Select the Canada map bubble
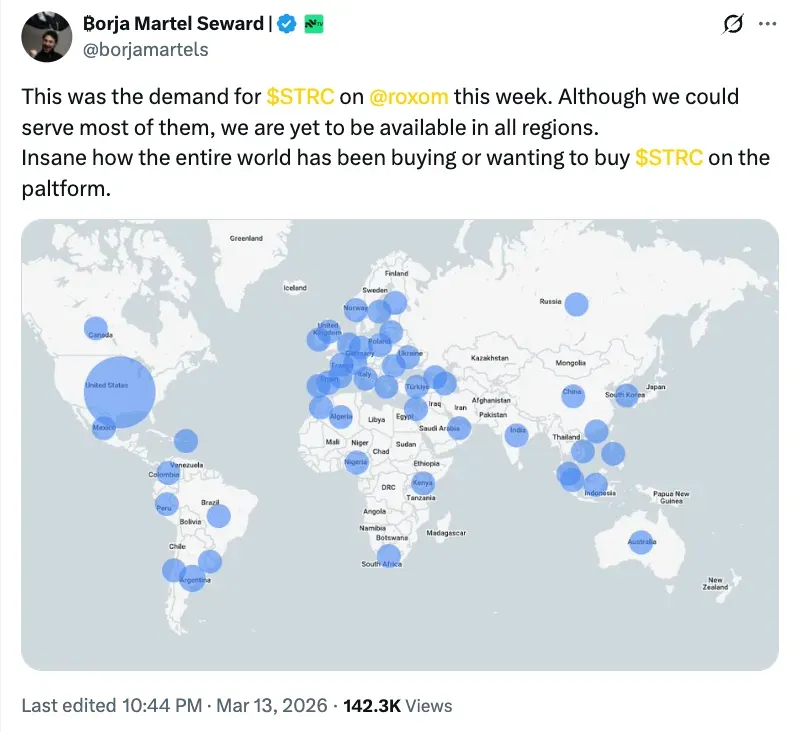798x732 pixels. pyautogui.click(x=97, y=329)
